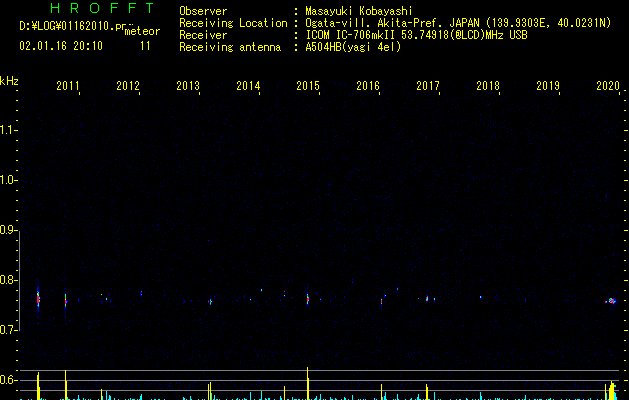This screenshot has height=400, width=629.
Task: Click the 2012 time axis label
Action: point(128,86)
